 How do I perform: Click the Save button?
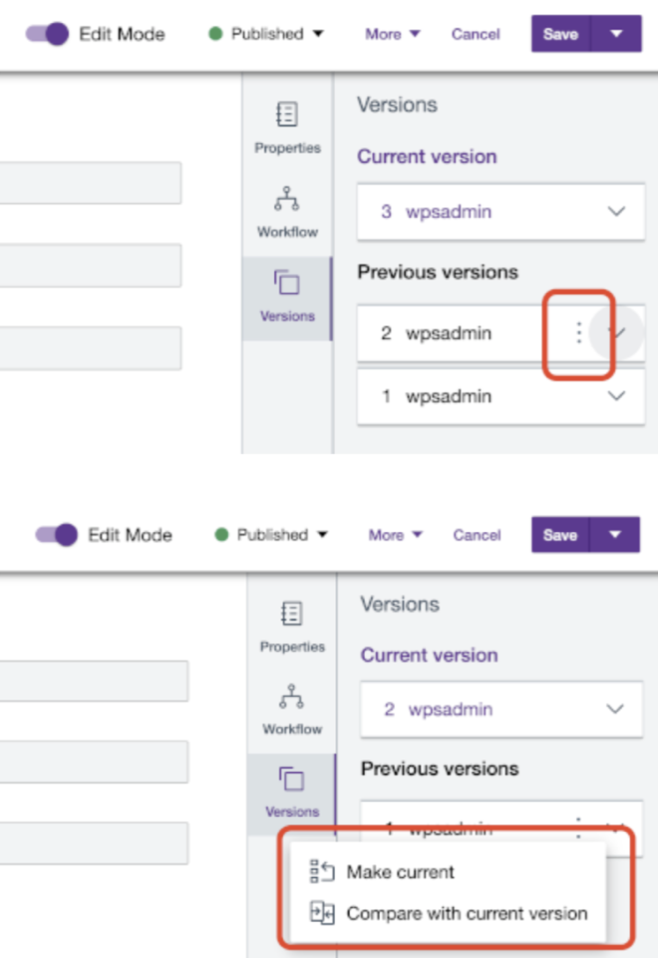click(x=560, y=33)
